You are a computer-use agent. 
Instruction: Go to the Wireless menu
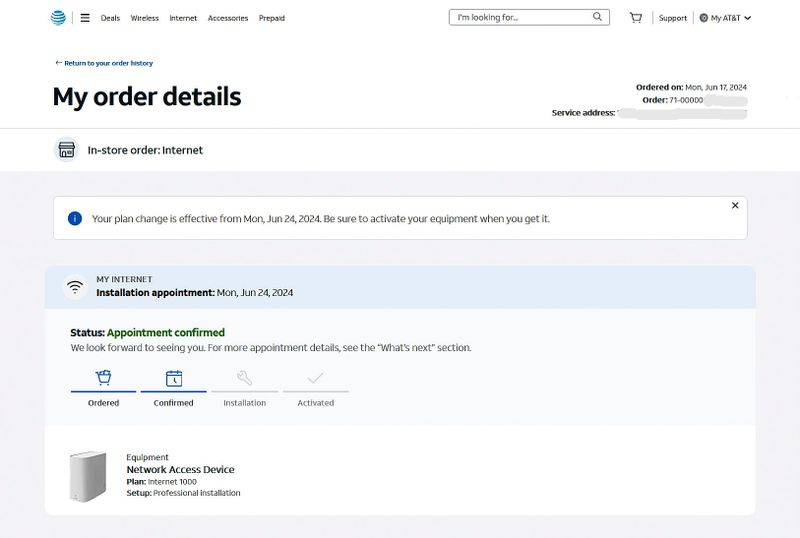(145, 18)
